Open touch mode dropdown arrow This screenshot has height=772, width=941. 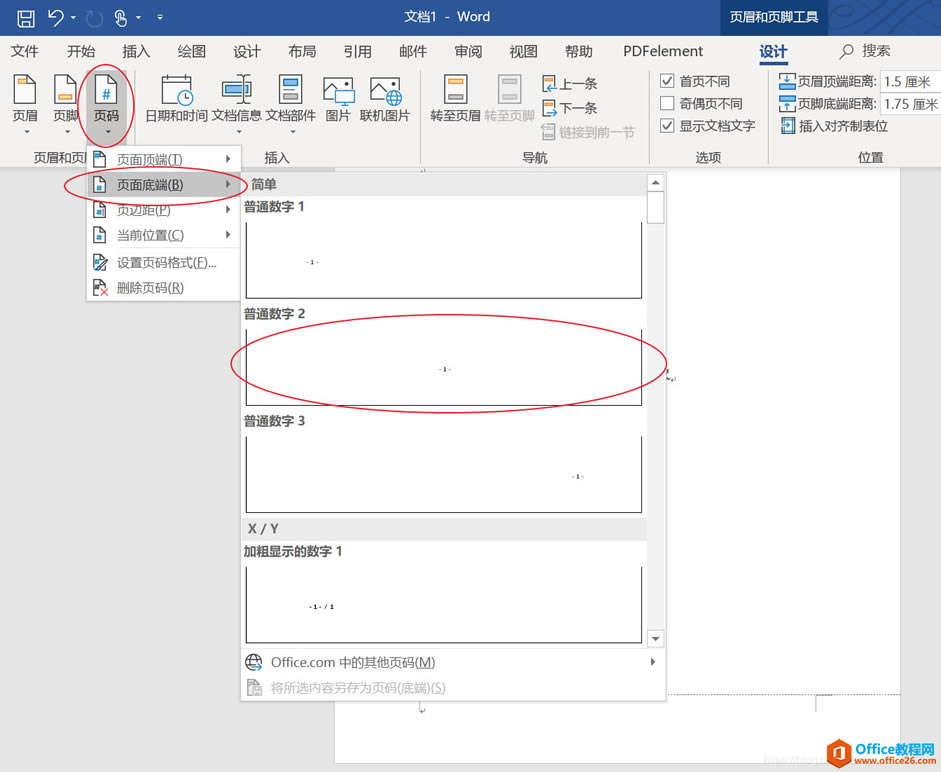tap(138, 18)
